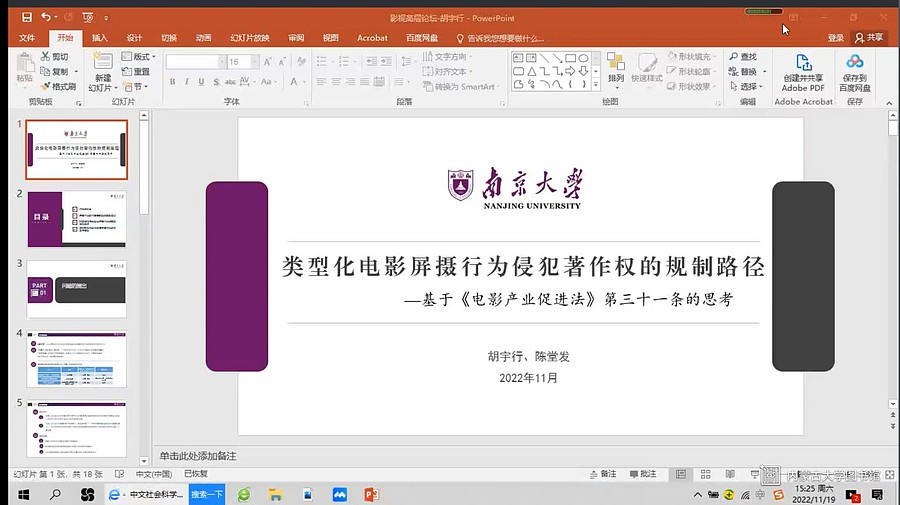Open the font name combo box dropdown
Screen dimensions: 900x505
click(x=222, y=61)
